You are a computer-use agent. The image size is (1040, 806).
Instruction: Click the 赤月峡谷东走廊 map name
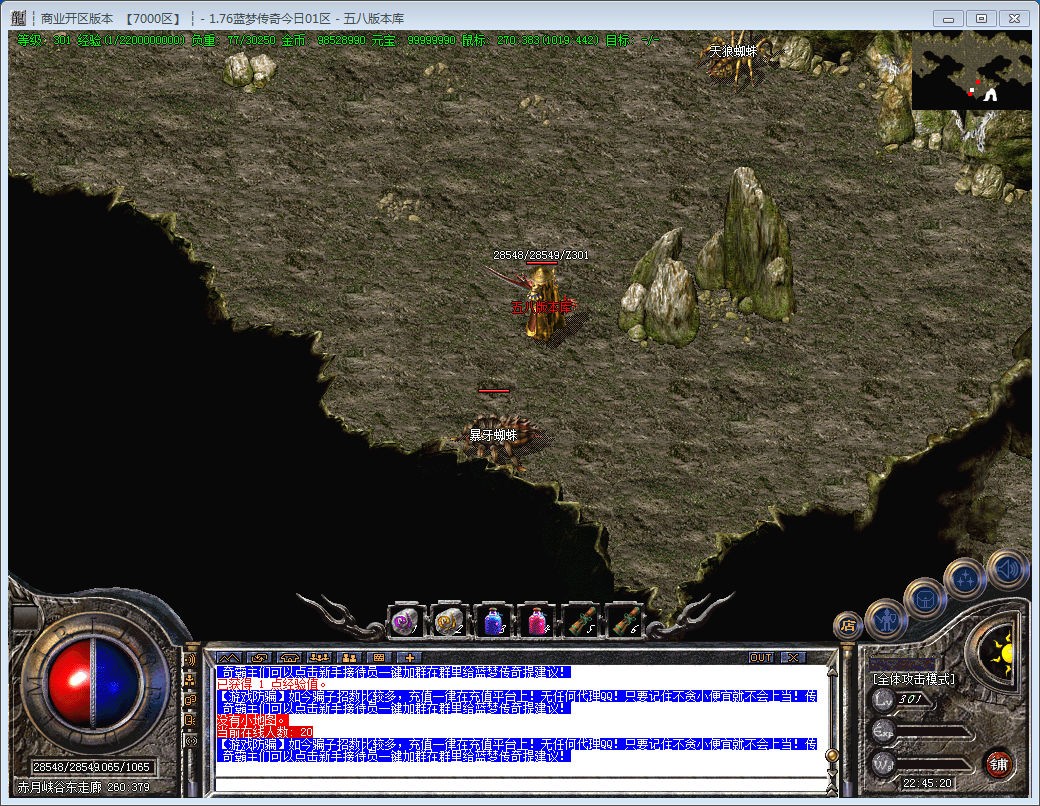pos(59,787)
